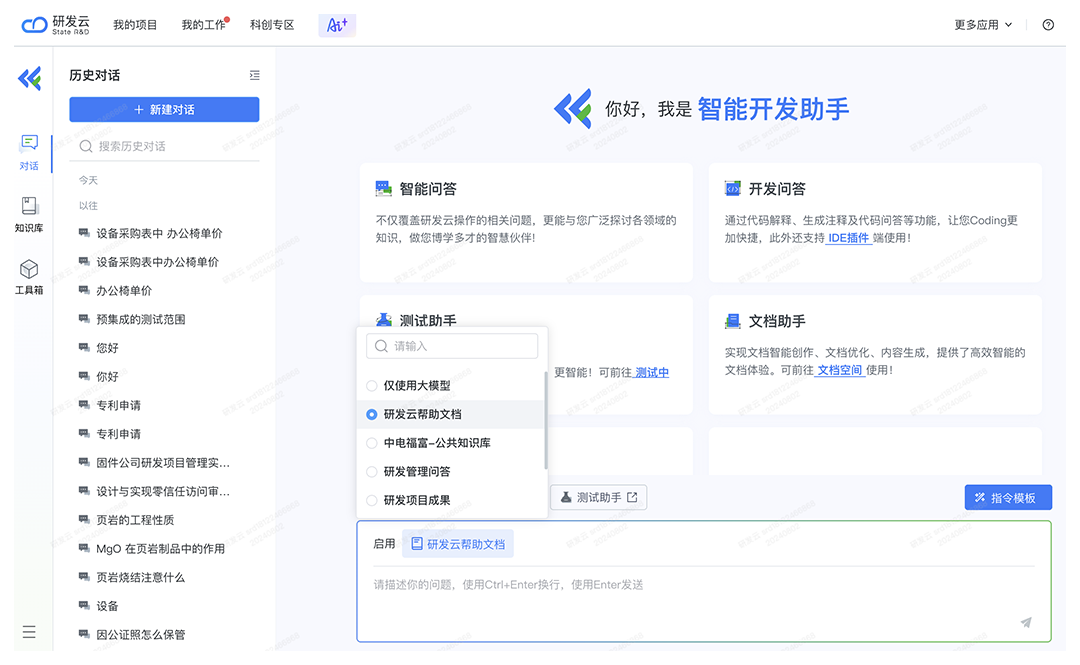Click the 智能问答 card title
The width and height of the screenshot is (1080, 665).
[x=428, y=189]
